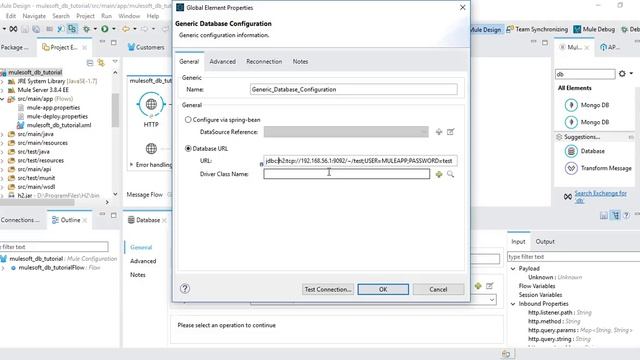Open the Project menu

pos(85,16)
